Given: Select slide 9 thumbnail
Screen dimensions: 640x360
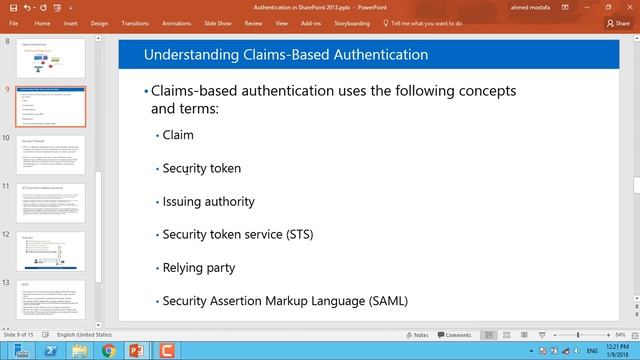Looking at the screenshot, I should [51, 107].
